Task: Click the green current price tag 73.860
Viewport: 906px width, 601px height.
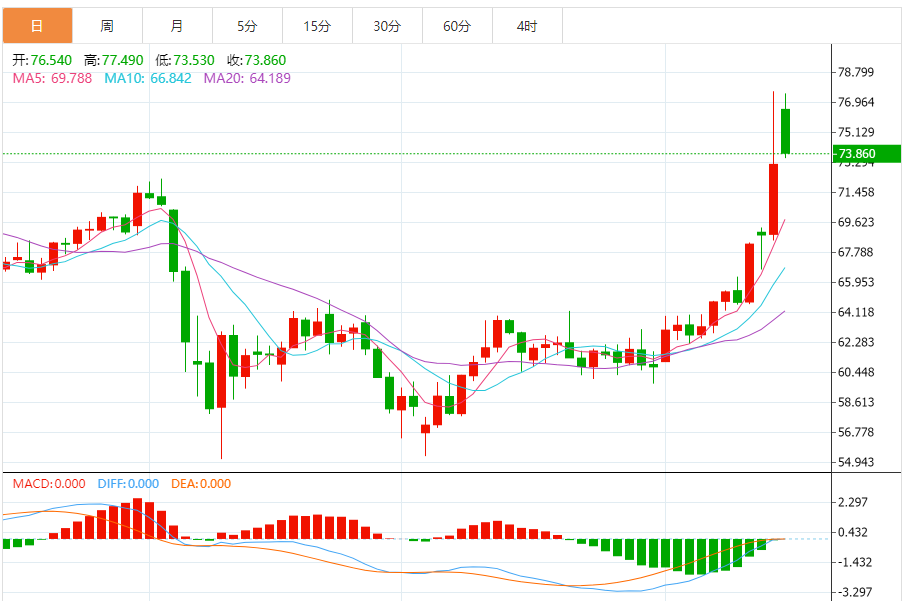Action: [x=866, y=154]
